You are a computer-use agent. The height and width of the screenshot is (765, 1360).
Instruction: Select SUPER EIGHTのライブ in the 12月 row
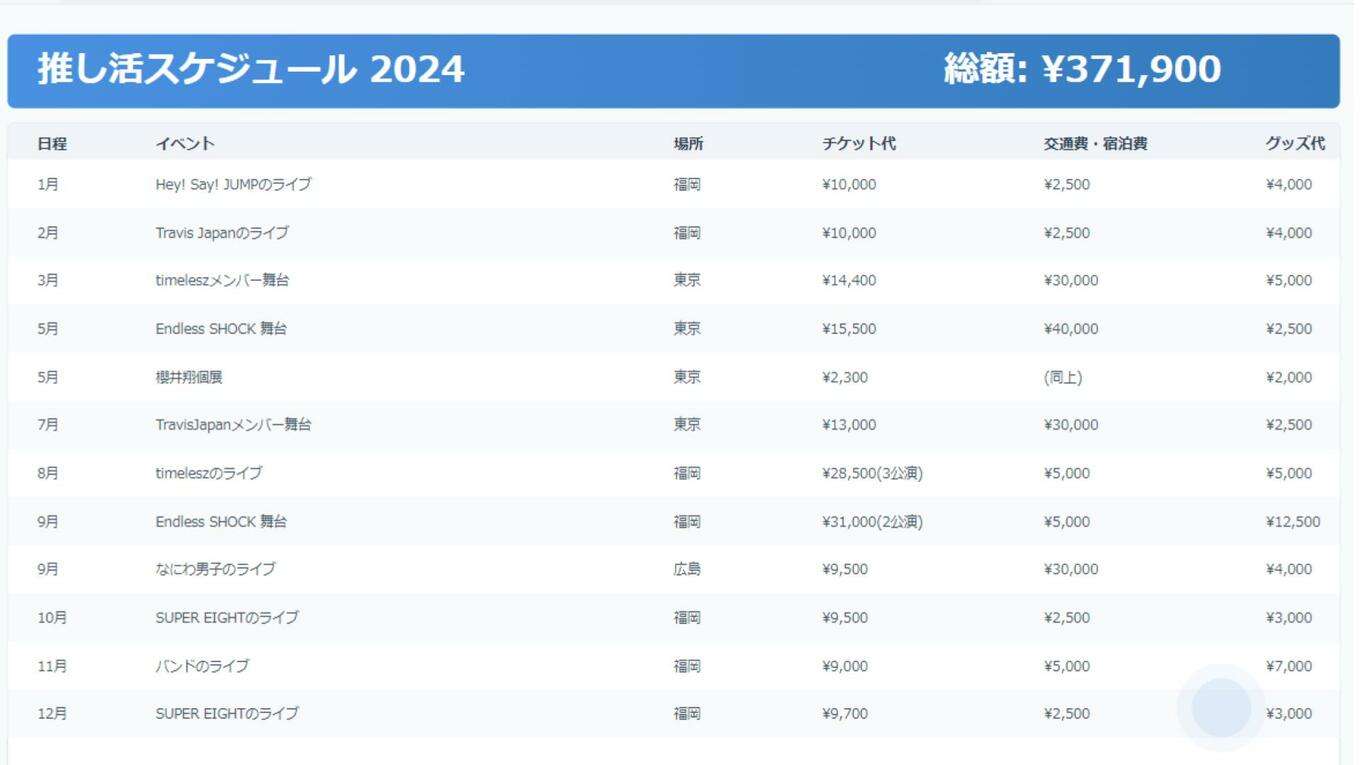(x=227, y=714)
